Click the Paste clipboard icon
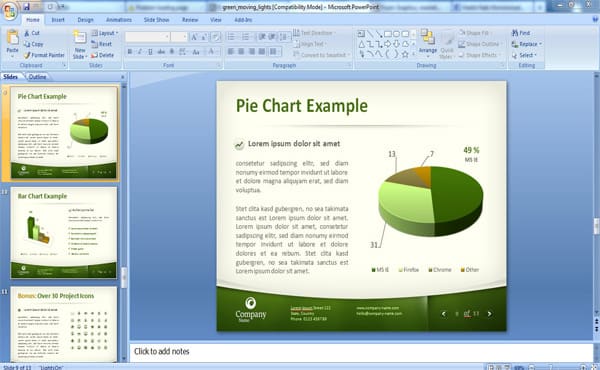600x370 pixels. [13, 38]
